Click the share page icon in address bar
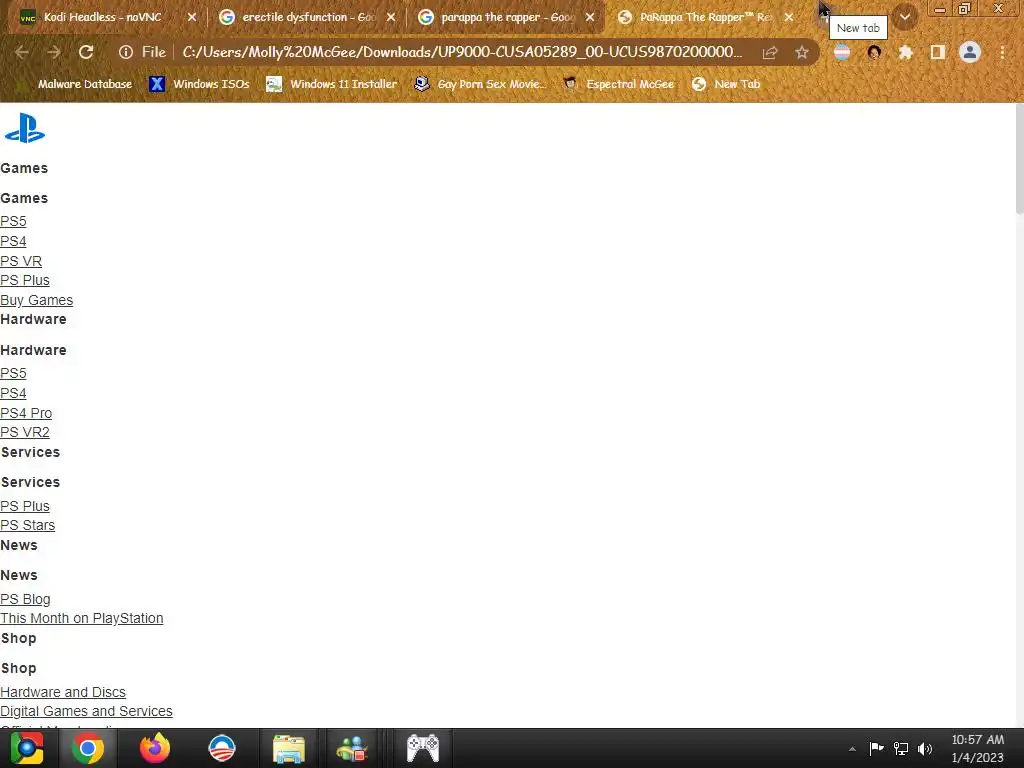Viewport: 1024px width, 768px height. tap(770, 52)
